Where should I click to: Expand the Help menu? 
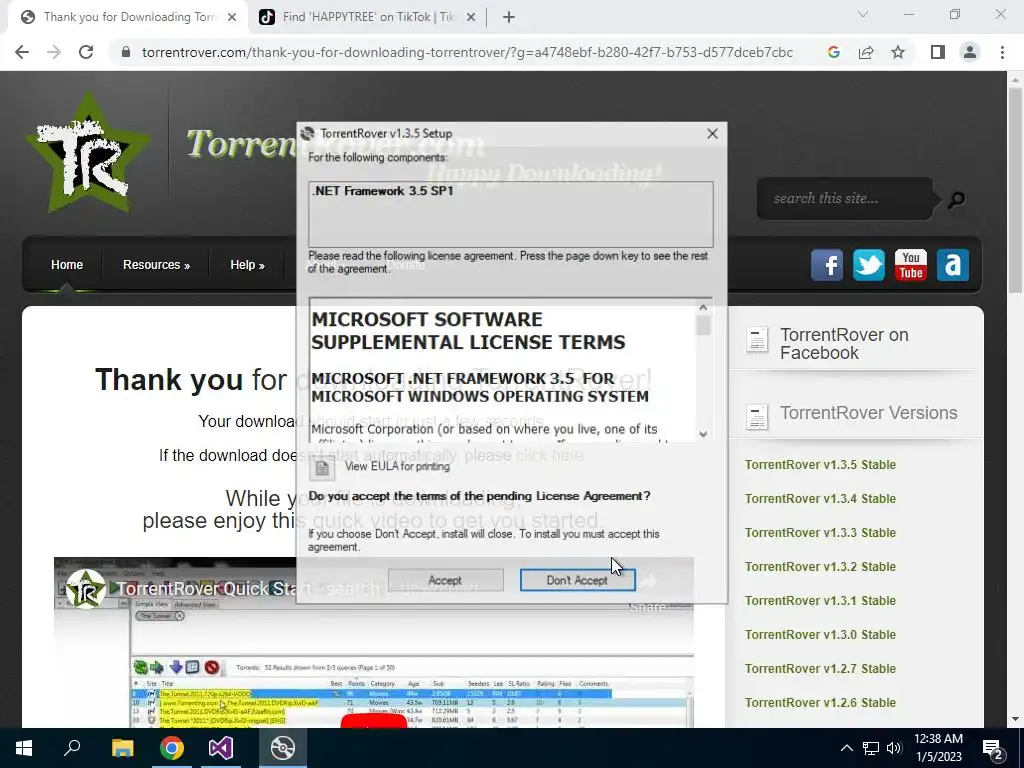[247, 264]
